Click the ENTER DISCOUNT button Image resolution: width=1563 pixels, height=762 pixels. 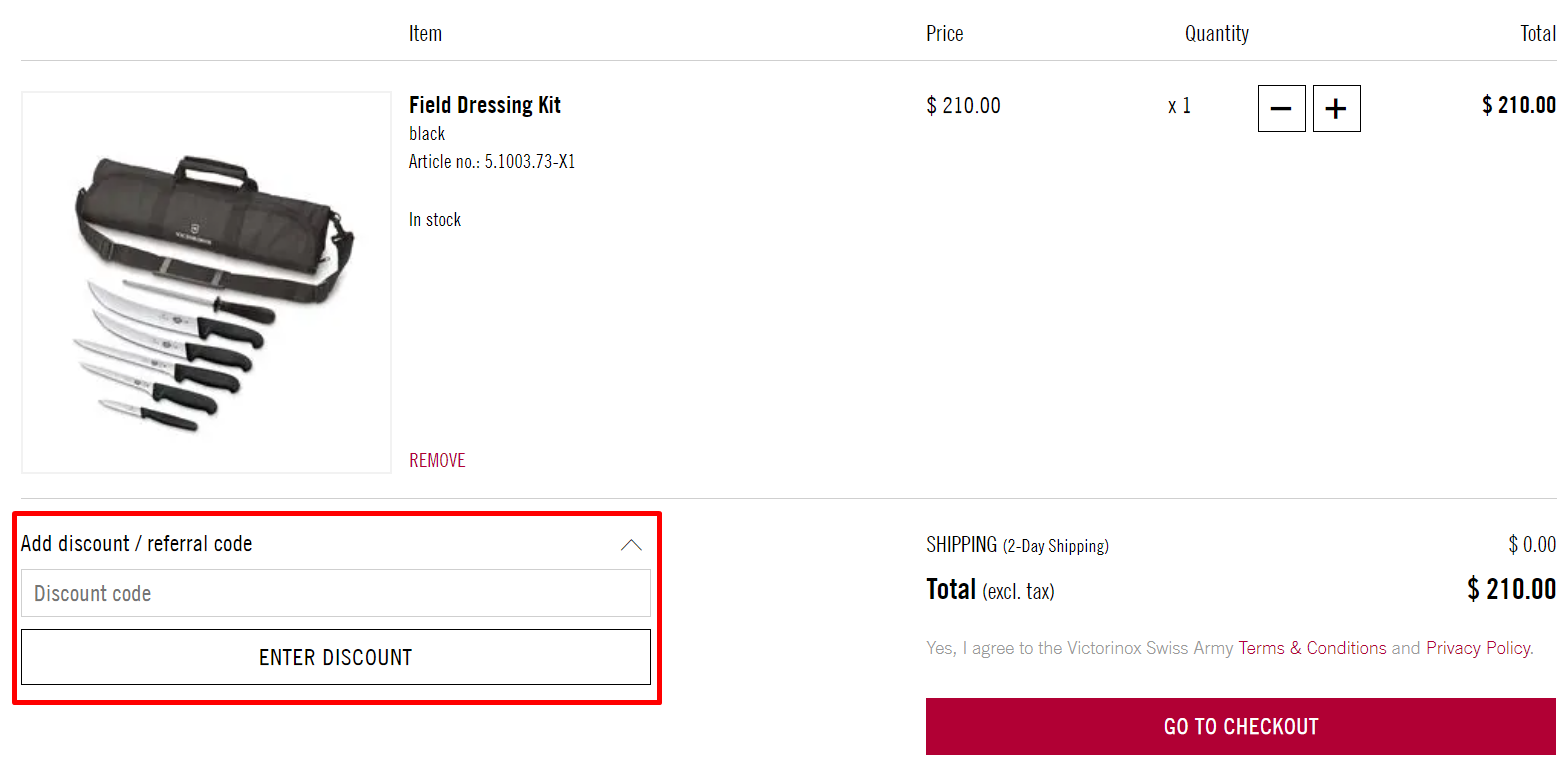[336, 657]
